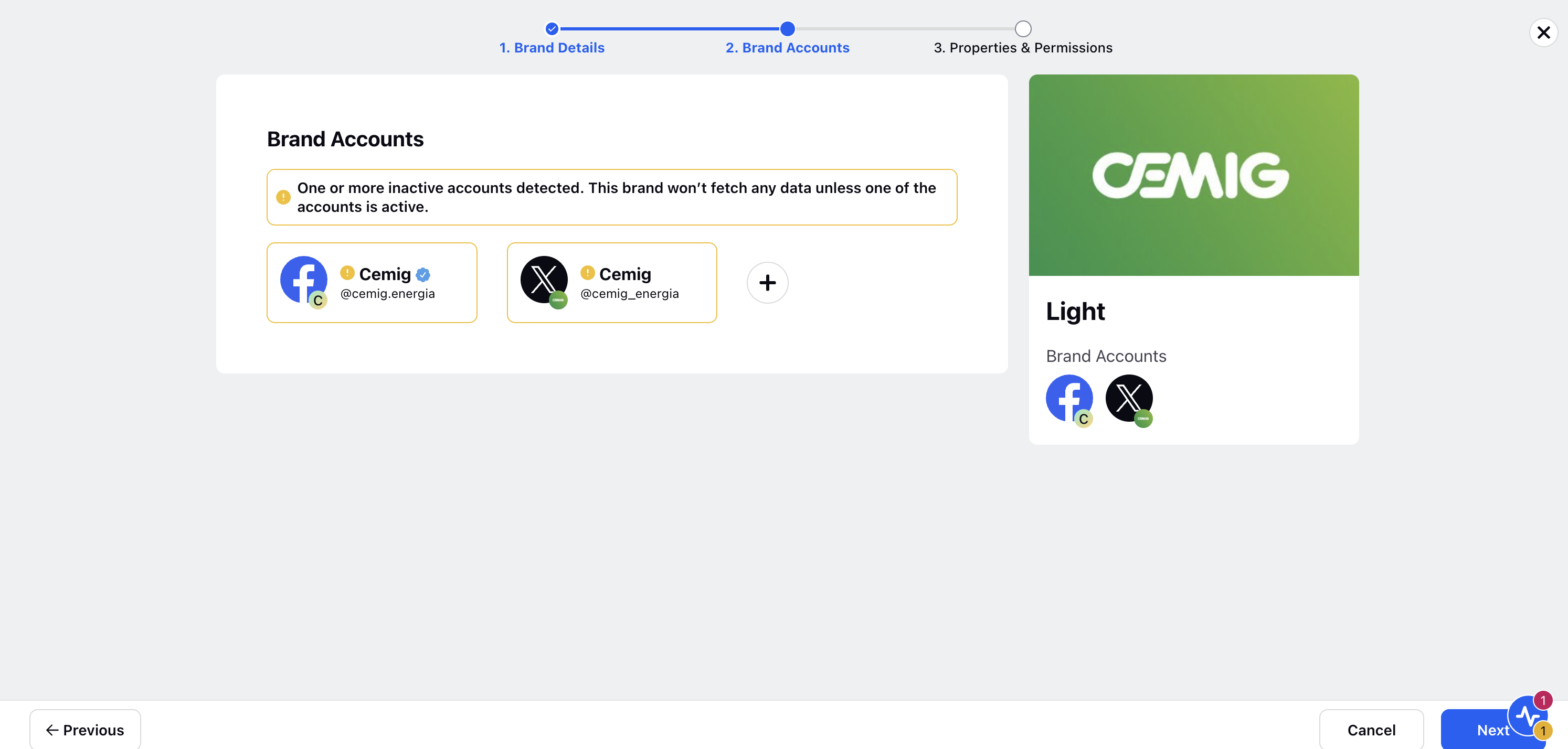This screenshot has width=1568, height=749.
Task: Click the Light brand name
Action: [x=1075, y=312]
